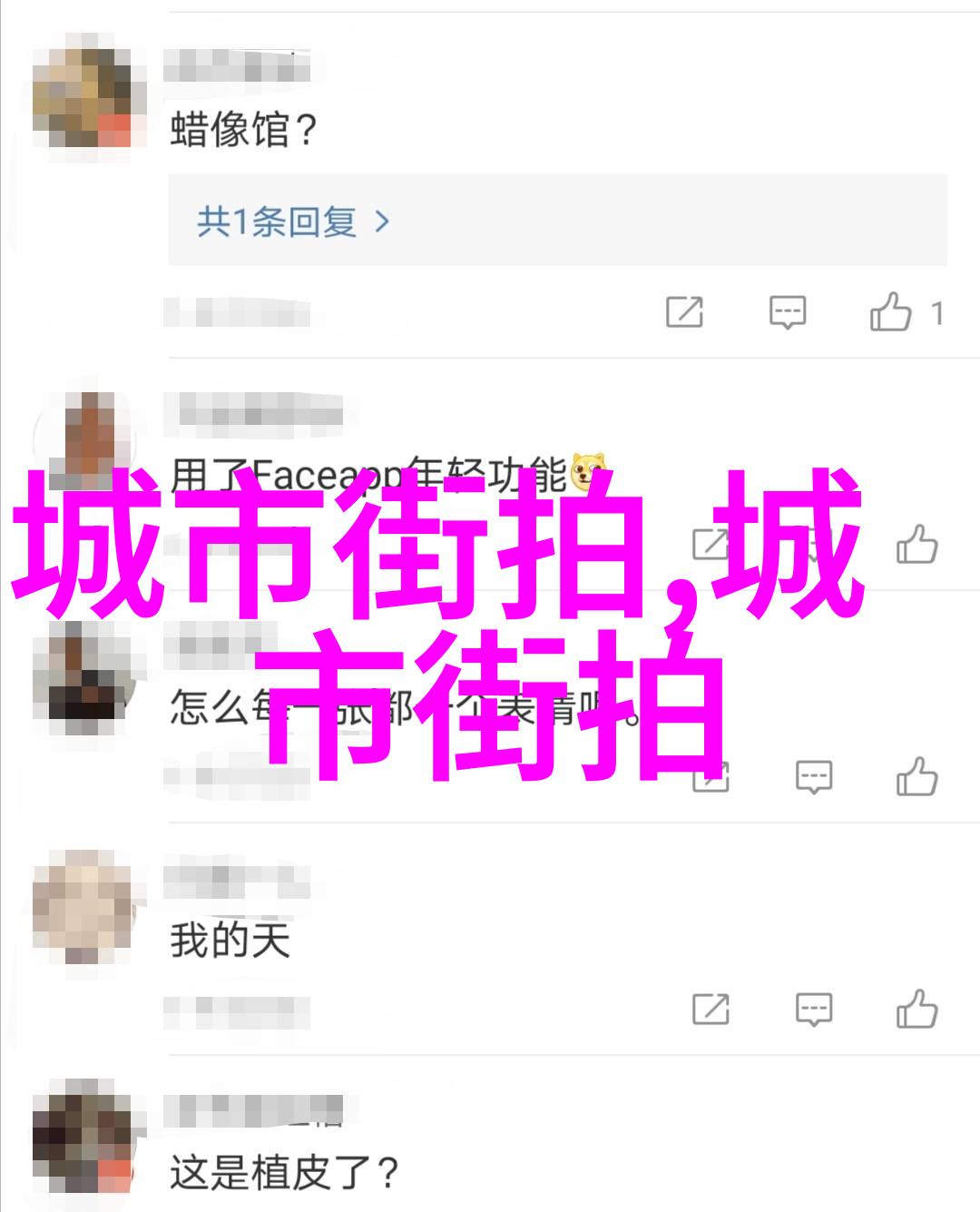Reply to the 怎么每 comment
980x1212 pixels.
(x=814, y=777)
